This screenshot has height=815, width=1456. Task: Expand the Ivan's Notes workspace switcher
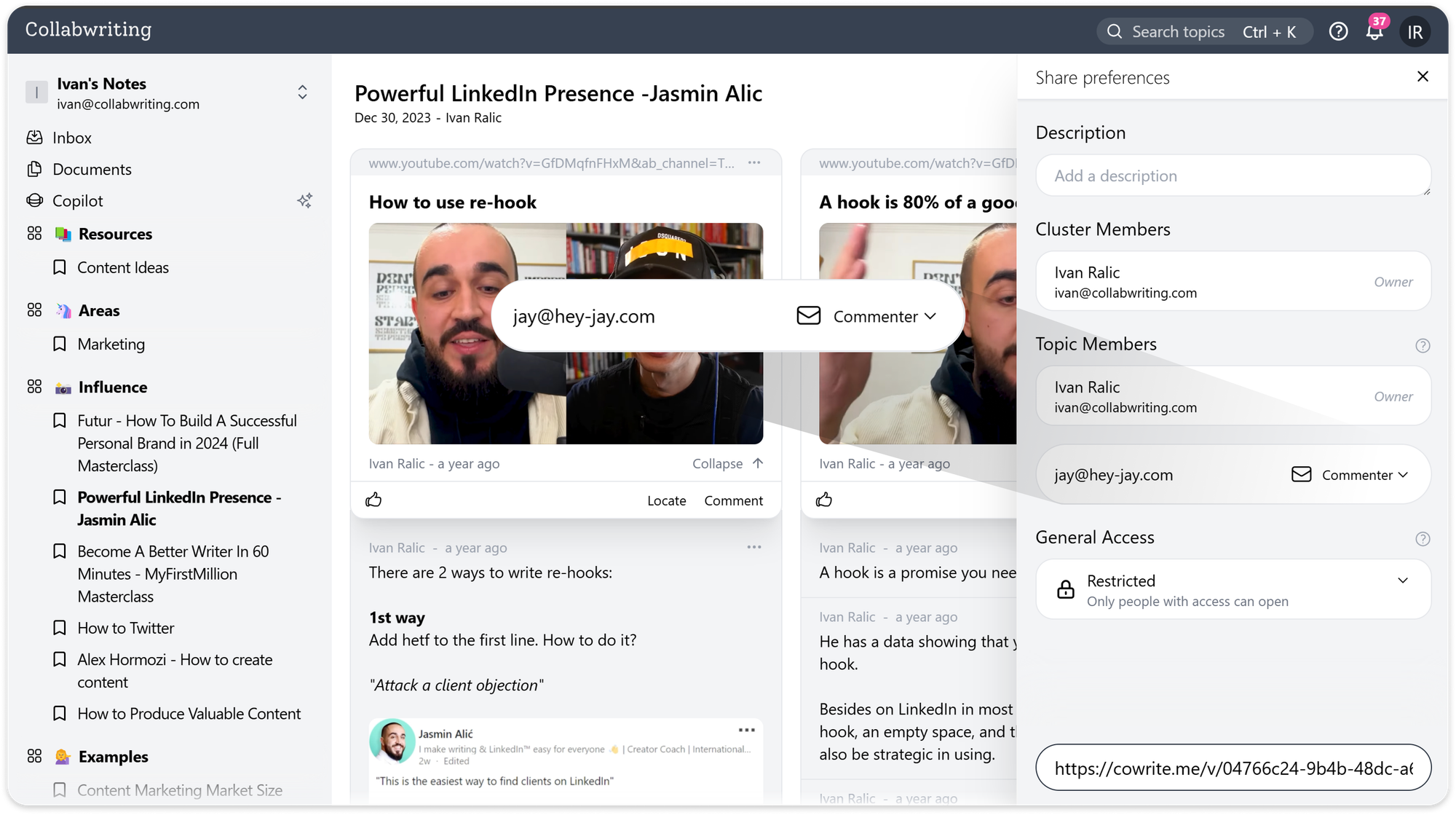302,92
